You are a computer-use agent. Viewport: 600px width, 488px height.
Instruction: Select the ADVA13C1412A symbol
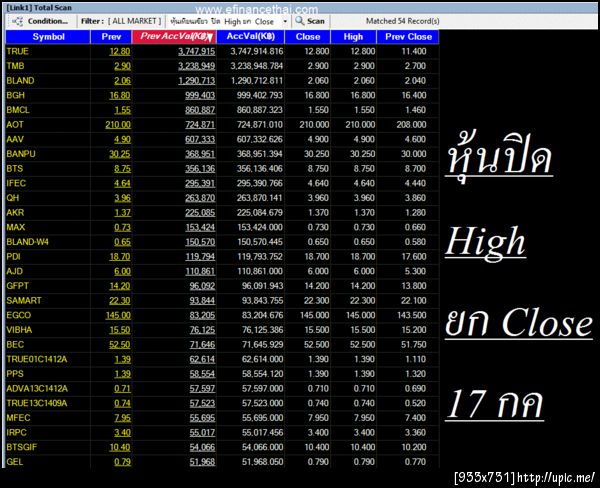[x=37, y=389]
